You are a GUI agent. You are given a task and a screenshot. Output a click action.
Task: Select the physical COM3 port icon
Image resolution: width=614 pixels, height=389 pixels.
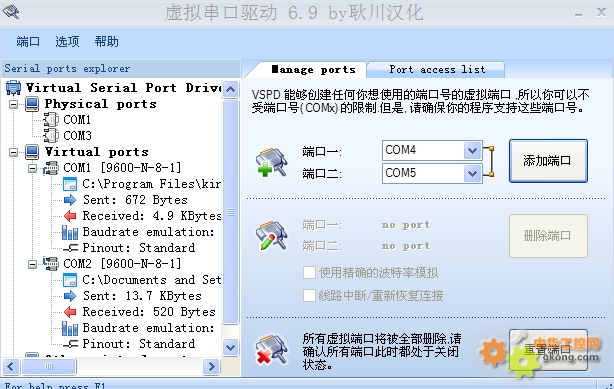pos(51,136)
